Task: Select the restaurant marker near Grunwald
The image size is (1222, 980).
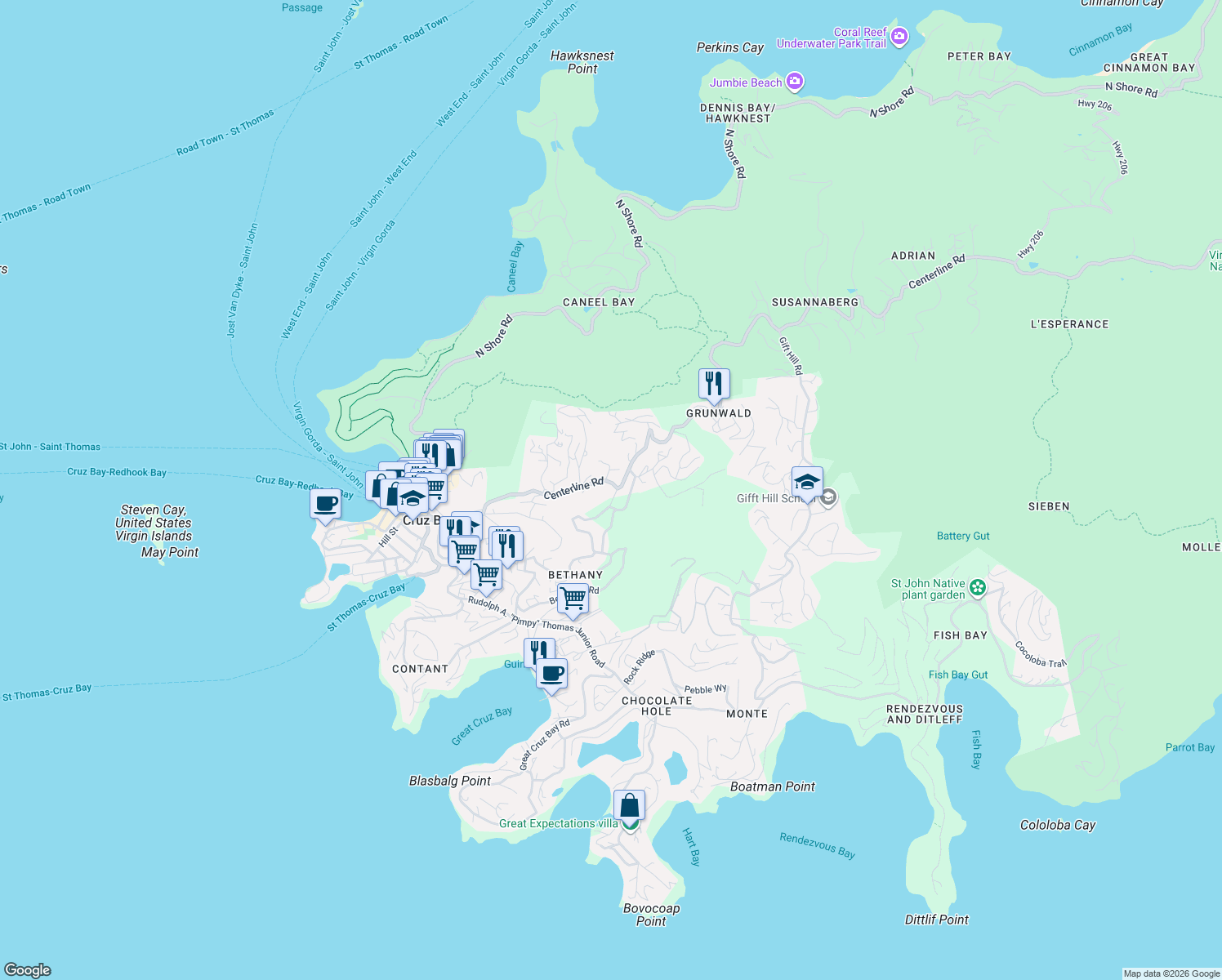Action: (713, 383)
